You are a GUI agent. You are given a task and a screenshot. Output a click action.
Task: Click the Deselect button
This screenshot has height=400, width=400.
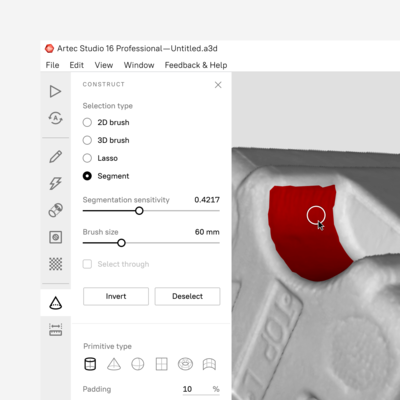click(187, 296)
